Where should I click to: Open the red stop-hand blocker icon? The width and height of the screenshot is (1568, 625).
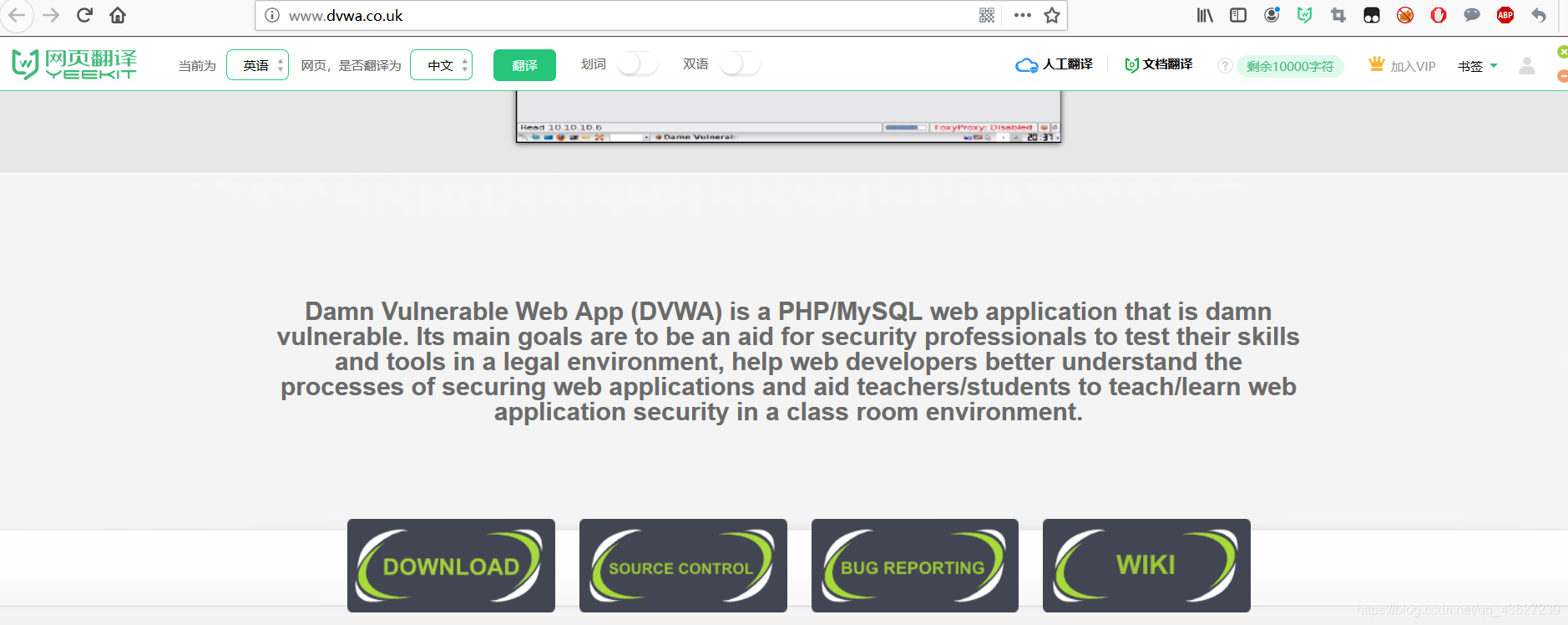1439,15
